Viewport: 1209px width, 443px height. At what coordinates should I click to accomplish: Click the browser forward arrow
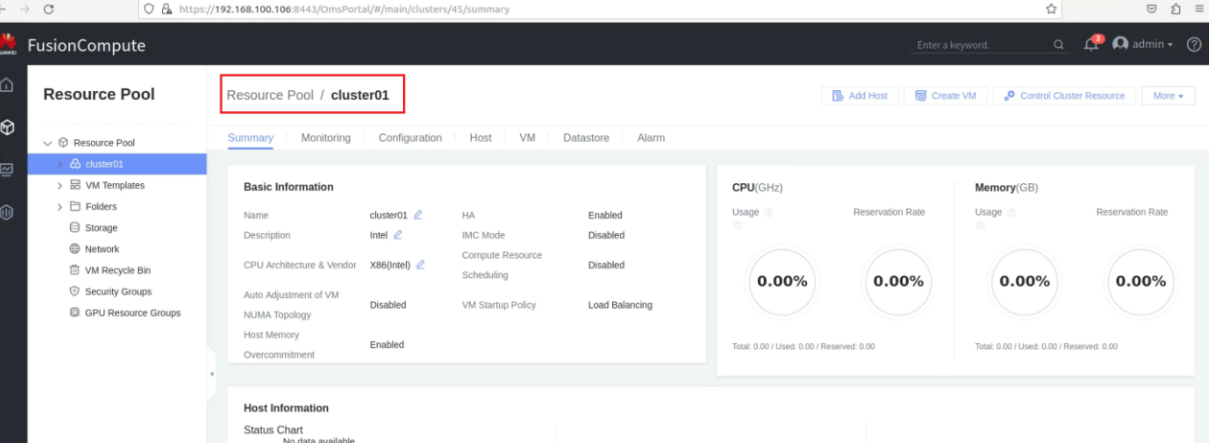click(x=23, y=9)
